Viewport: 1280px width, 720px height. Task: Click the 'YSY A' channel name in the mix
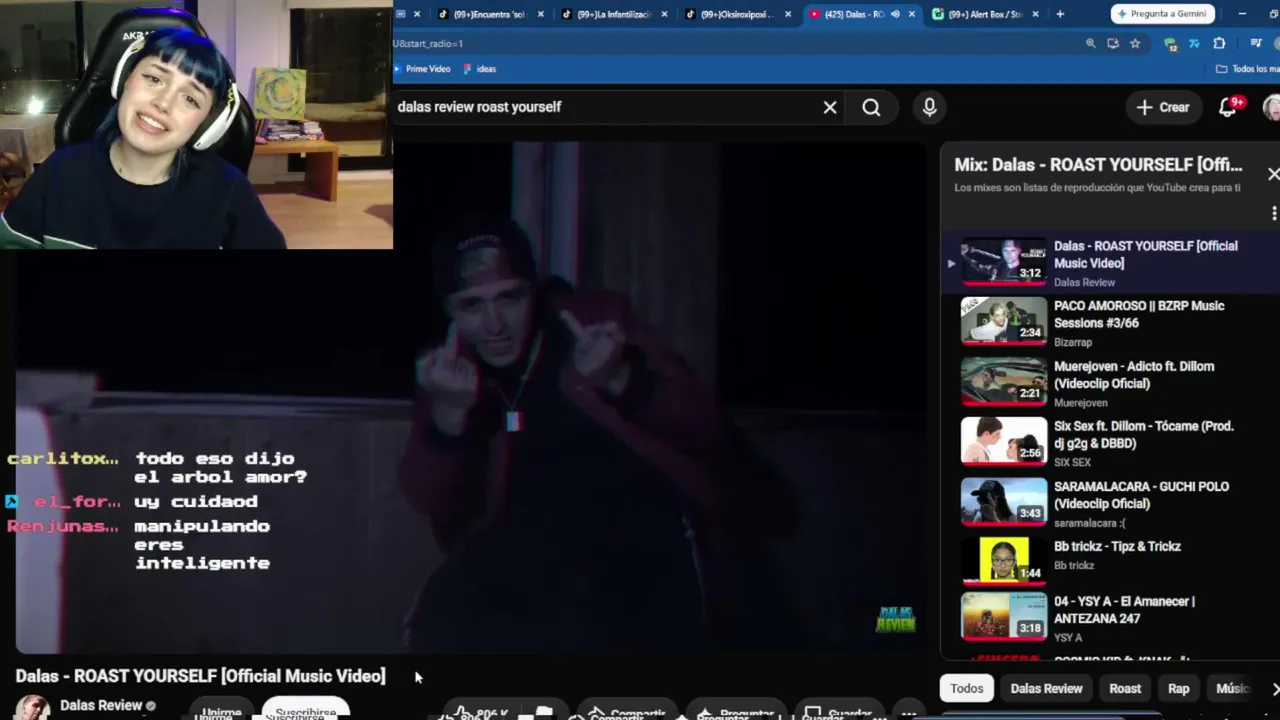click(x=1068, y=637)
